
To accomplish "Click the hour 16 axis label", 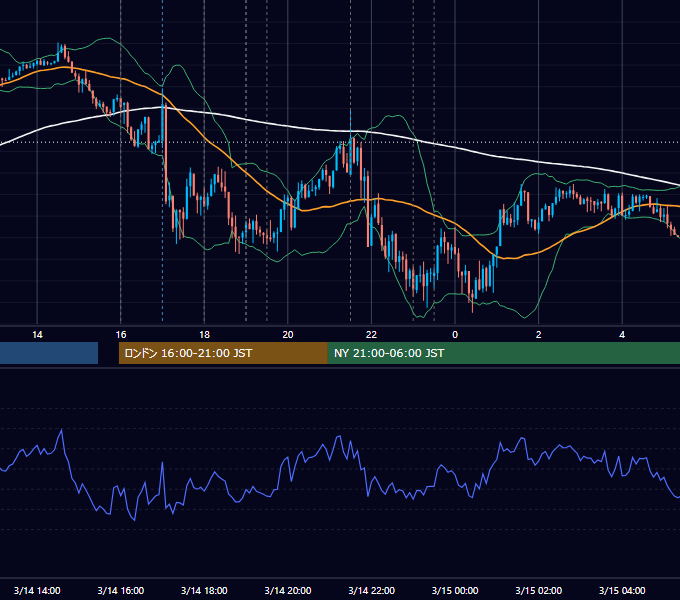I will tap(121, 335).
